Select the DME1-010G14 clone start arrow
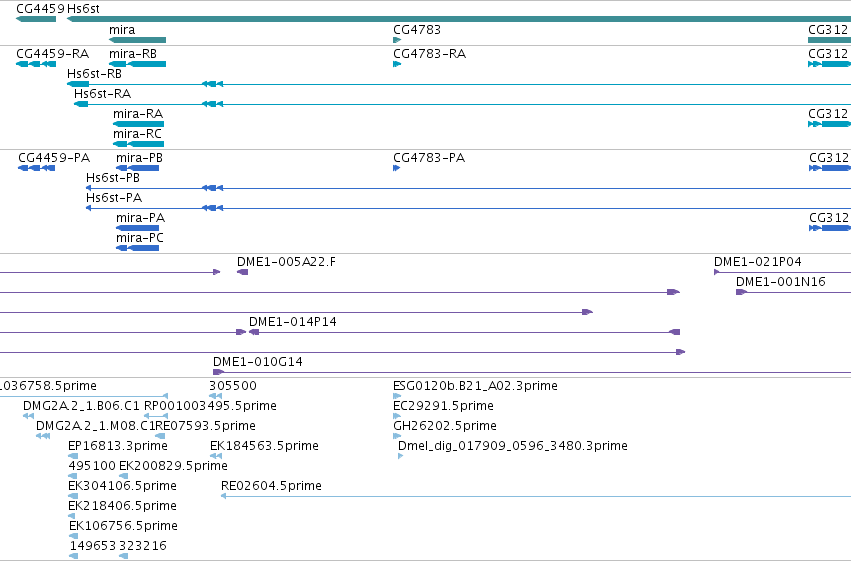The height and width of the screenshot is (561, 851). 218,372
